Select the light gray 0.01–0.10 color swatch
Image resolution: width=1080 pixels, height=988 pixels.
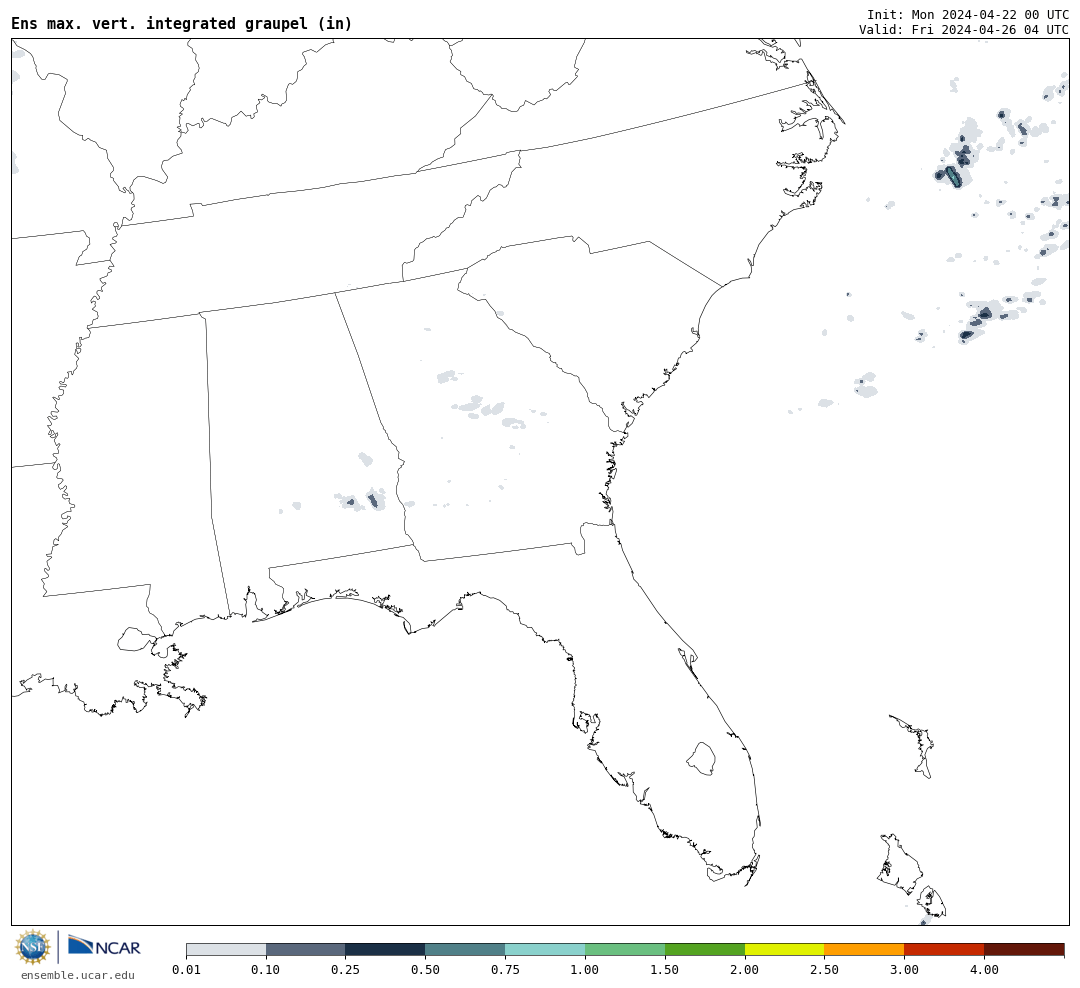(226, 950)
